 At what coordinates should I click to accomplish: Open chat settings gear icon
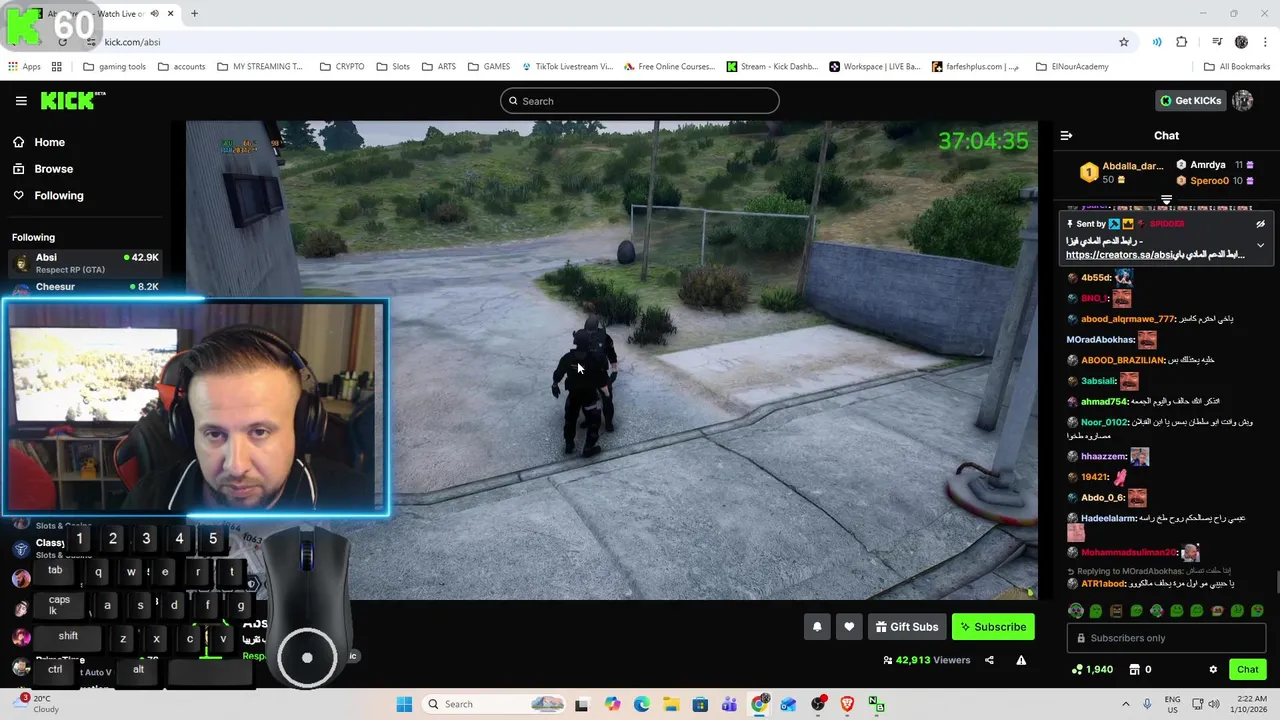click(1213, 670)
